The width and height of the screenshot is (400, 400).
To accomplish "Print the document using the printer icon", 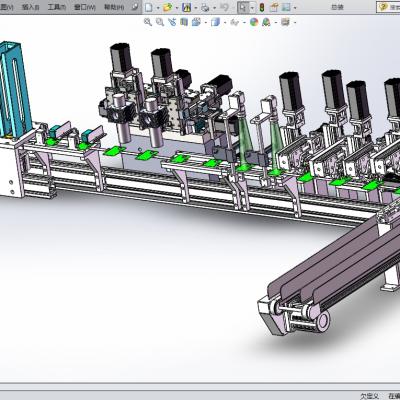I will [x=205, y=7].
